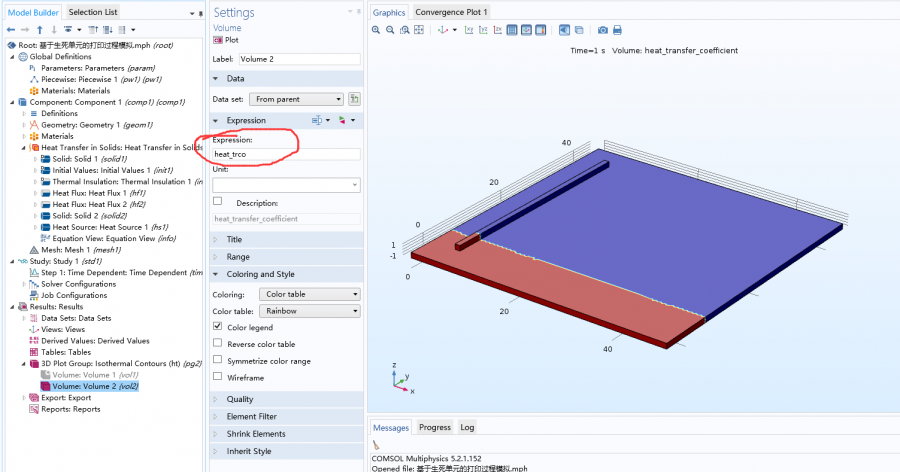Click the Expression input field with heat_trco
Viewport: 900px width, 472px height.
pyautogui.click(x=286, y=154)
